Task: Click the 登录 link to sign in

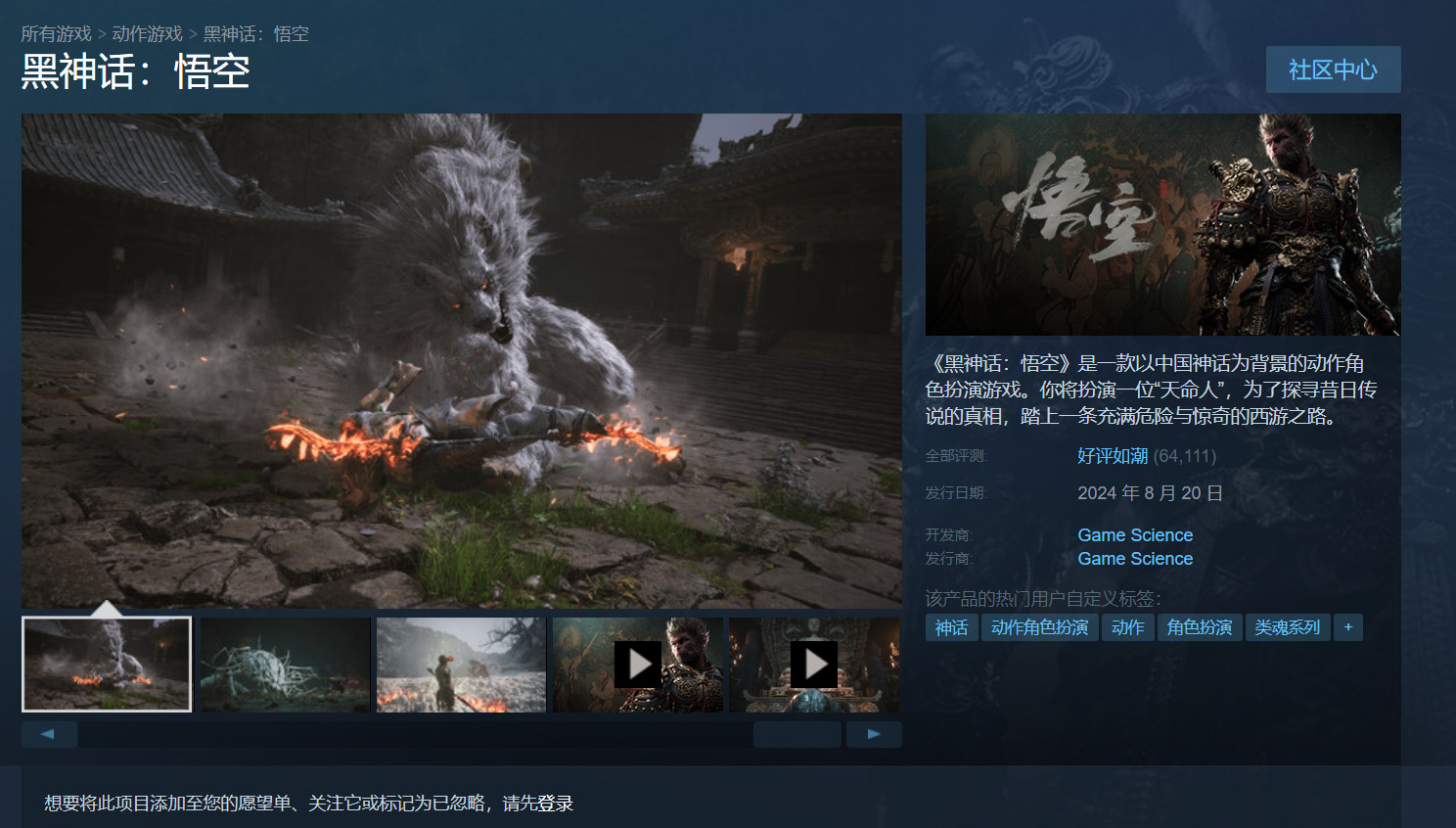Action: (555, 803)
